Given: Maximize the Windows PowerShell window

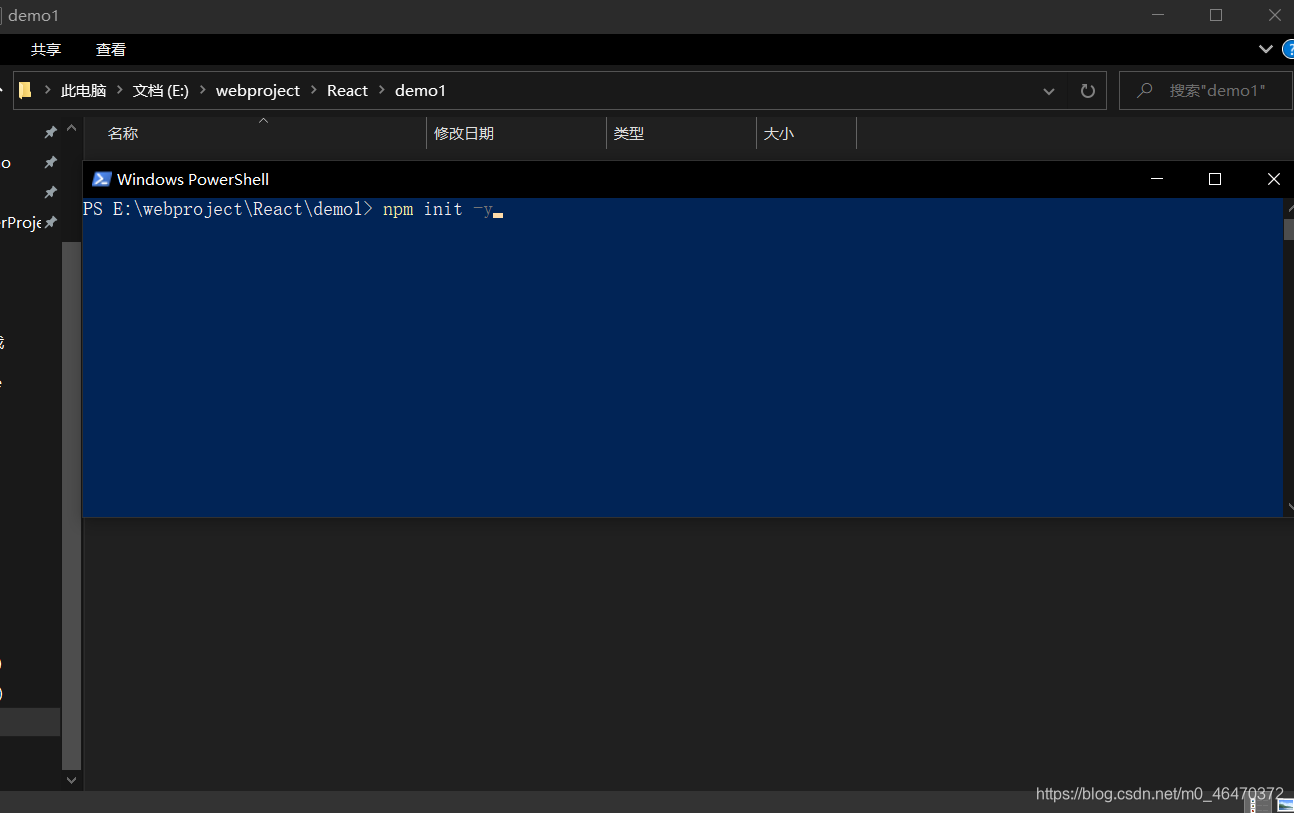Looking at the screenshot, I should click(1215, 179).
